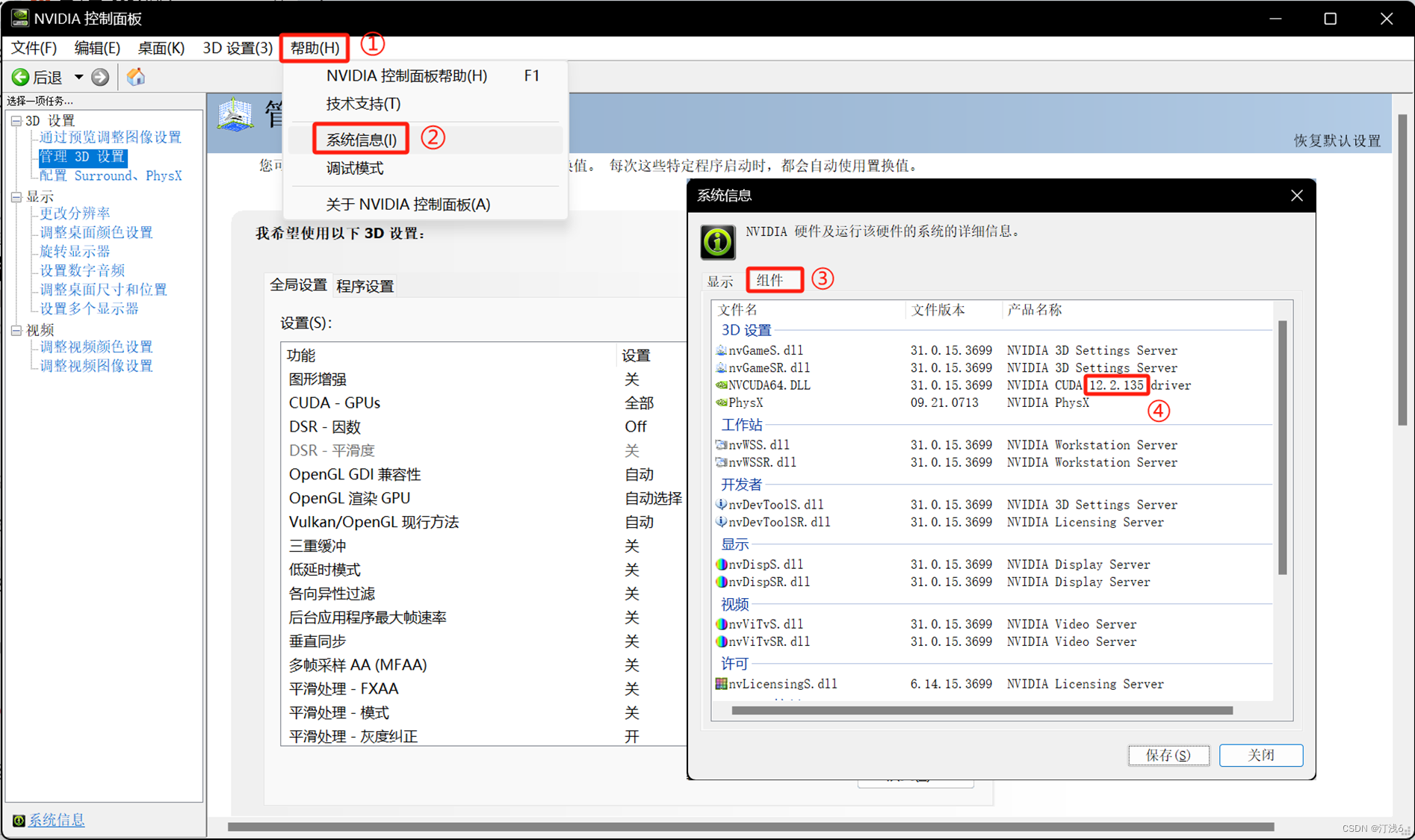Viewport: 1415px width, 840px height.
Task: Click the green Back arrow icon
Action: (20, 77)
